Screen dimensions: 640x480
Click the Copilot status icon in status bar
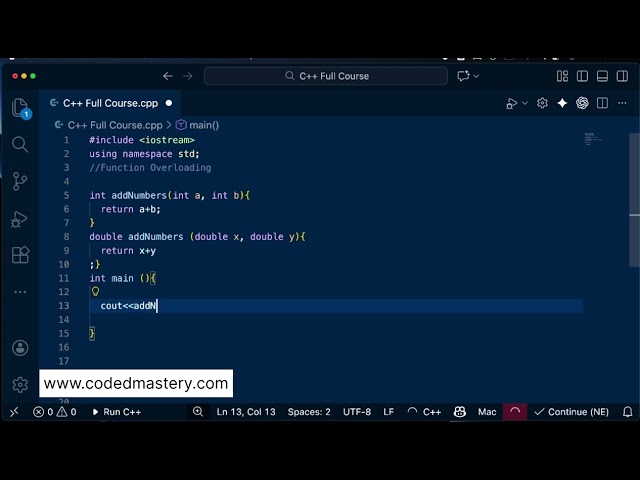[460, 412]
